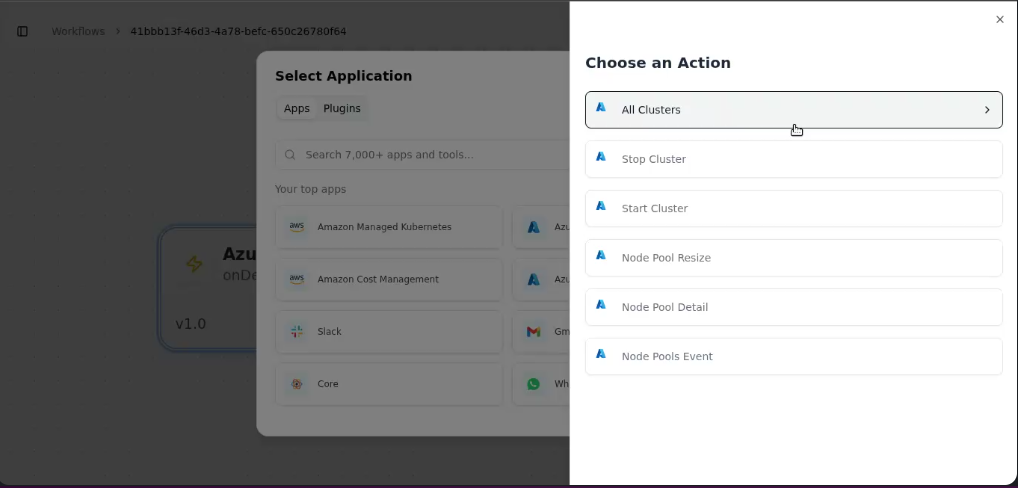The height and width of the screenshot is (488, 1018).
Task: Open the Workflows breadcrumb link
Action: 78,31
